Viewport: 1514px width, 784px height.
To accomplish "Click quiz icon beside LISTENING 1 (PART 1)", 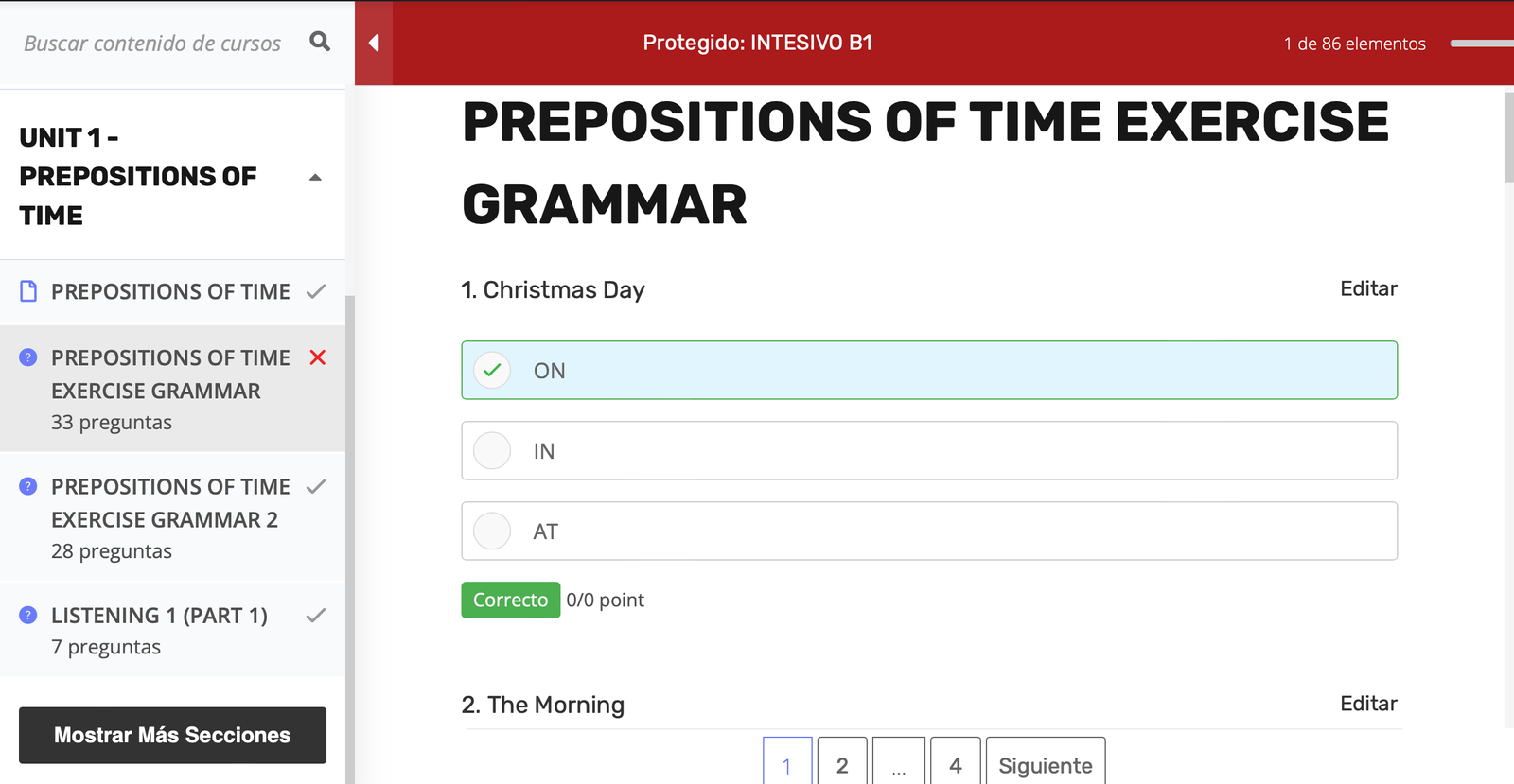I will tap(28, 615).
